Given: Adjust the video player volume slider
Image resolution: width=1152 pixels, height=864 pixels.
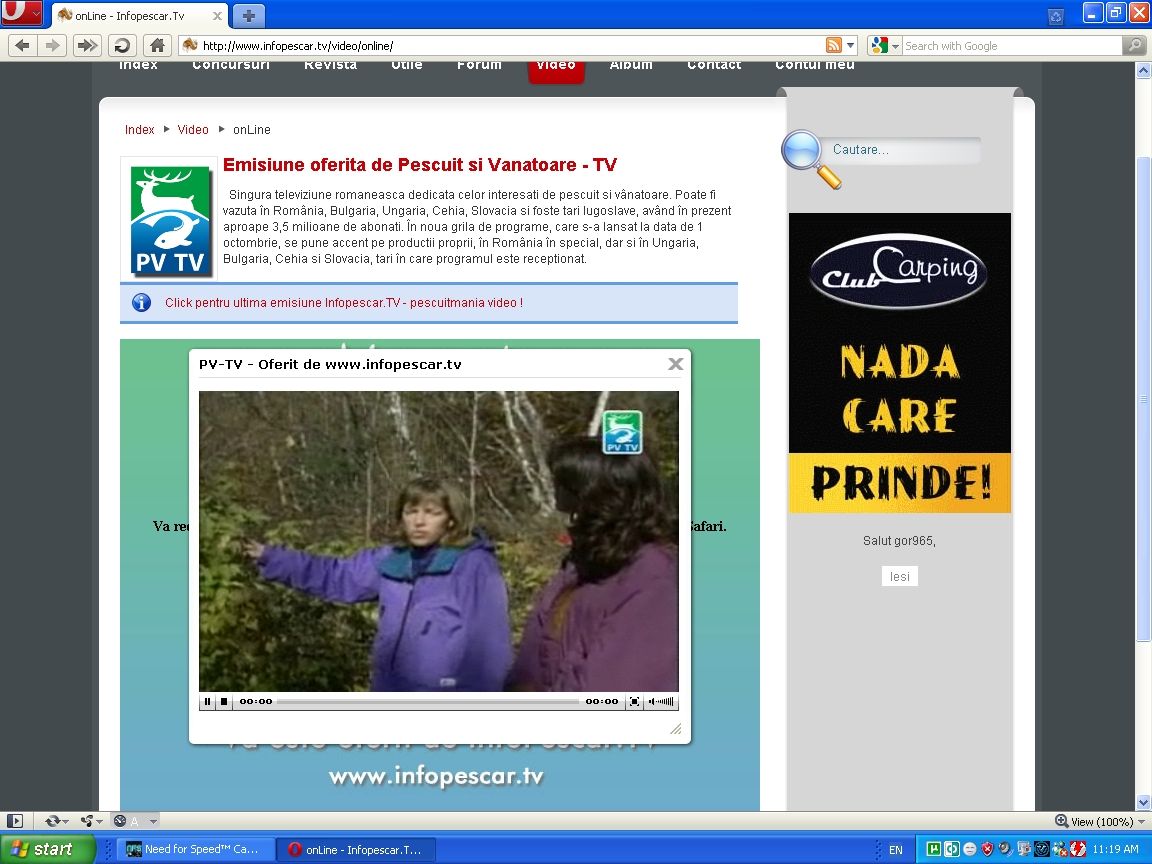Looking at the screenshot, I should point(664,702).
